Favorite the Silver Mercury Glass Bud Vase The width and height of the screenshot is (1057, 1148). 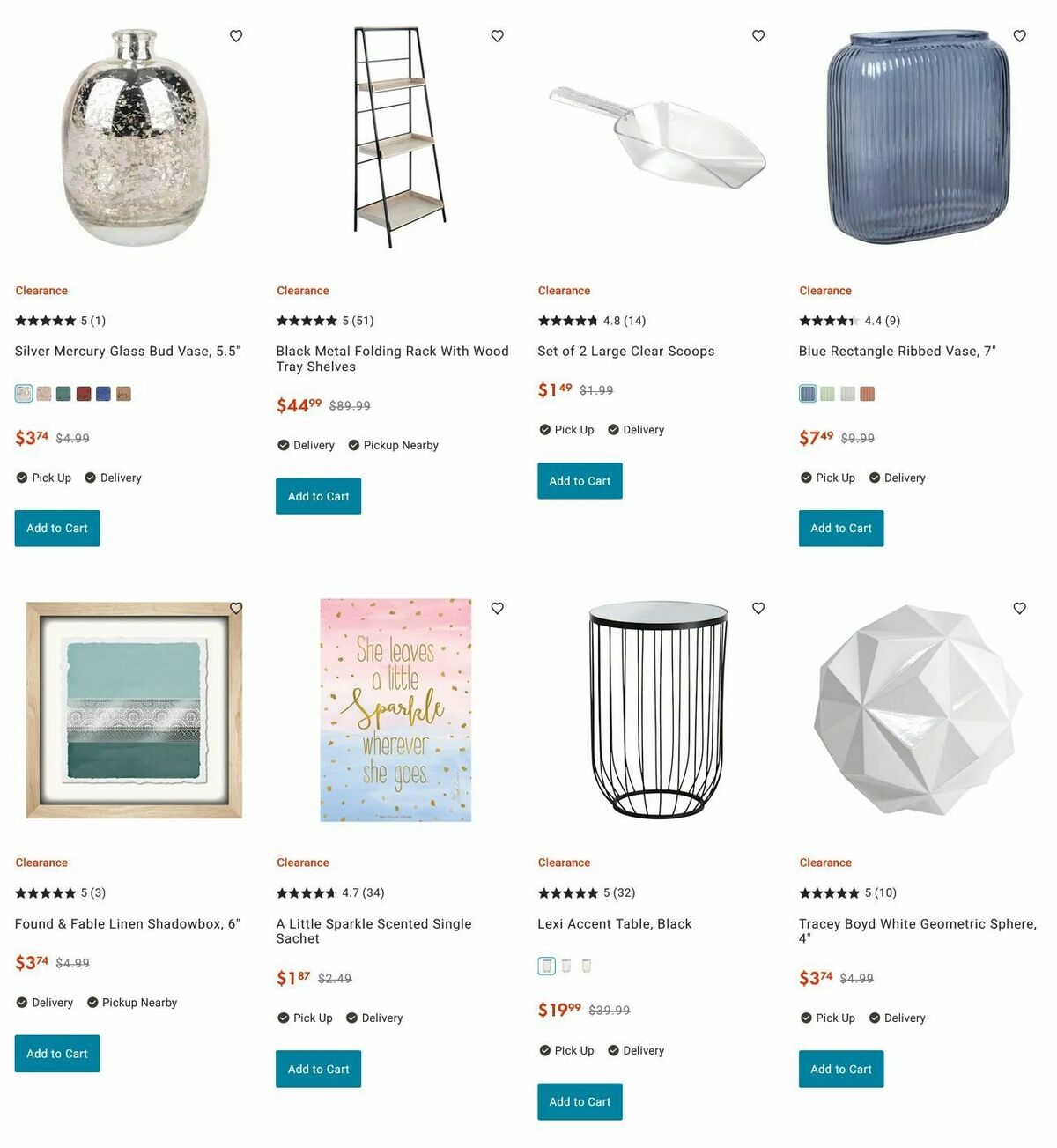[236, 36]
